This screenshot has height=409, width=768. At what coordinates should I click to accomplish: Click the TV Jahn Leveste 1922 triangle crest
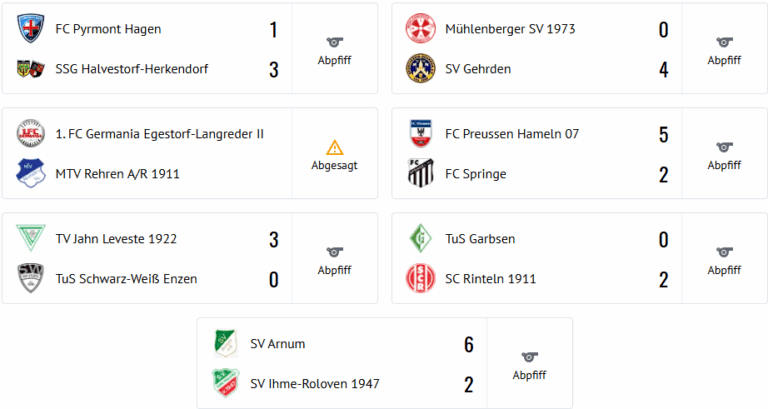coord(31,238)
